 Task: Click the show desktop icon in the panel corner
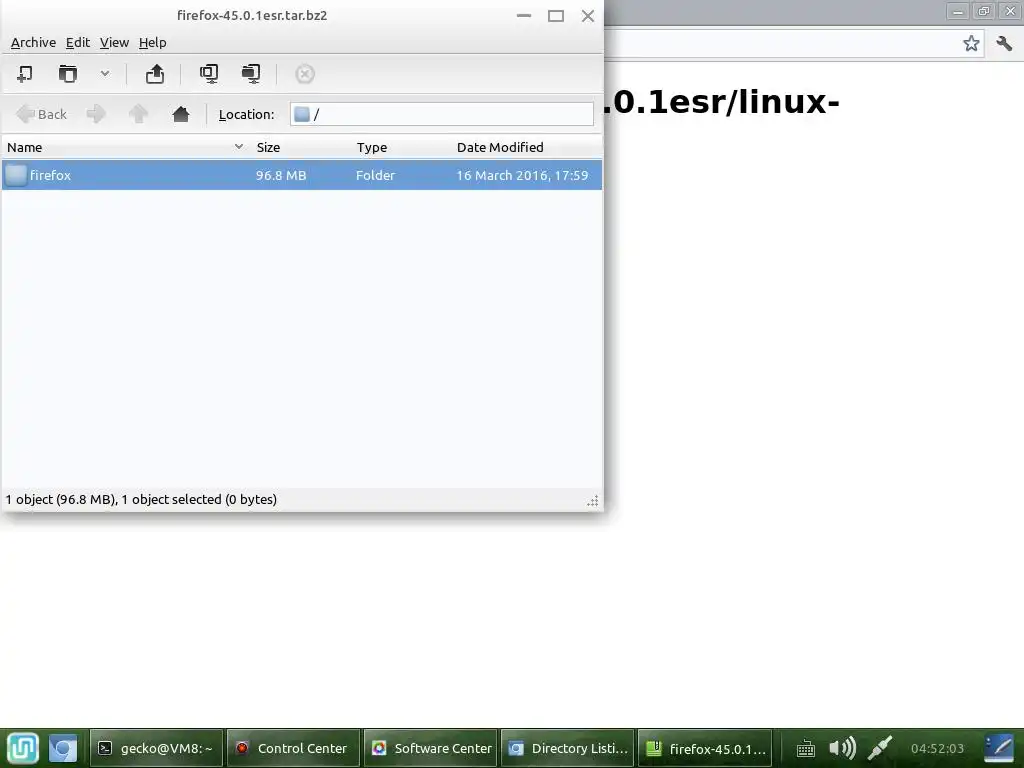pyautogui.click(x=999, y=748)
